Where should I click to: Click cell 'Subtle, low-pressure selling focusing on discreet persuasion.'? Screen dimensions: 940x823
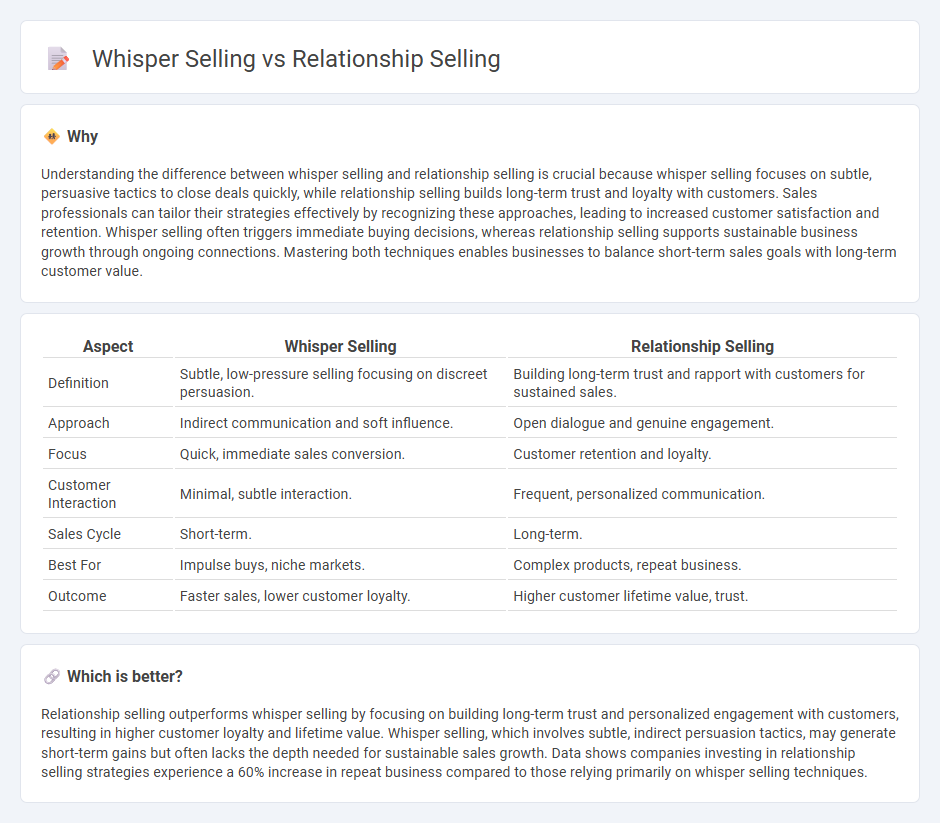[x=340, y=383]
